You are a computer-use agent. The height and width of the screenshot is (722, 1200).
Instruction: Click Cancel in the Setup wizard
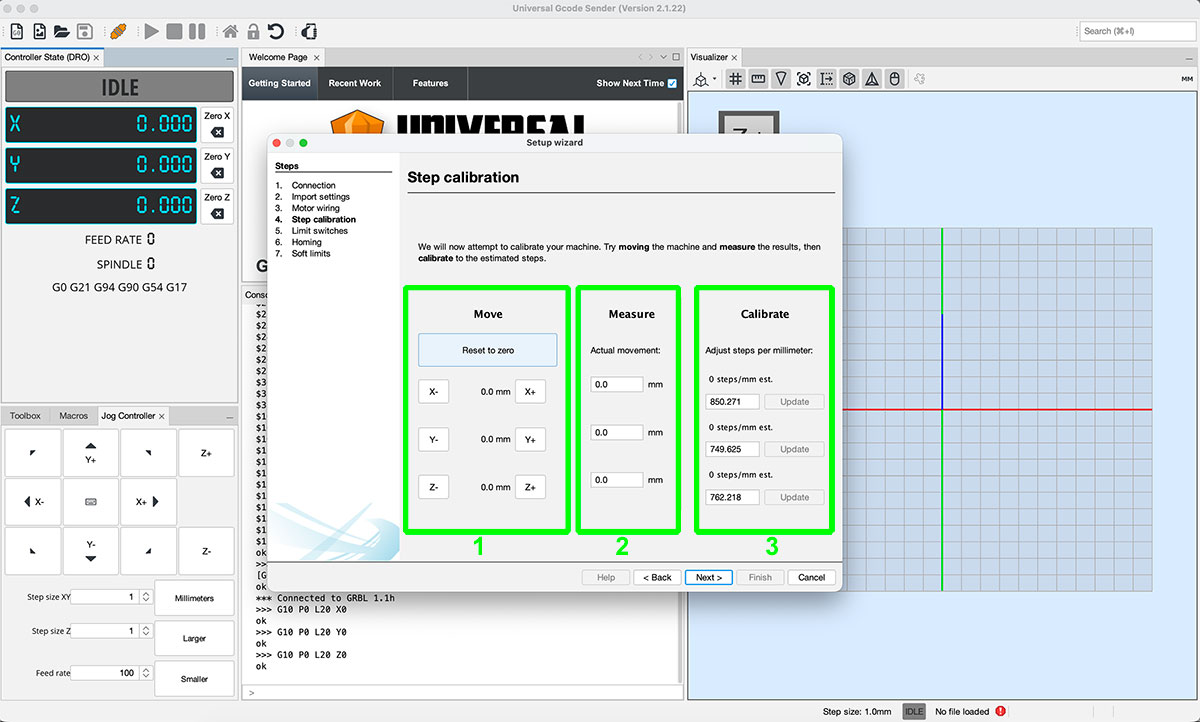[812, 577]
